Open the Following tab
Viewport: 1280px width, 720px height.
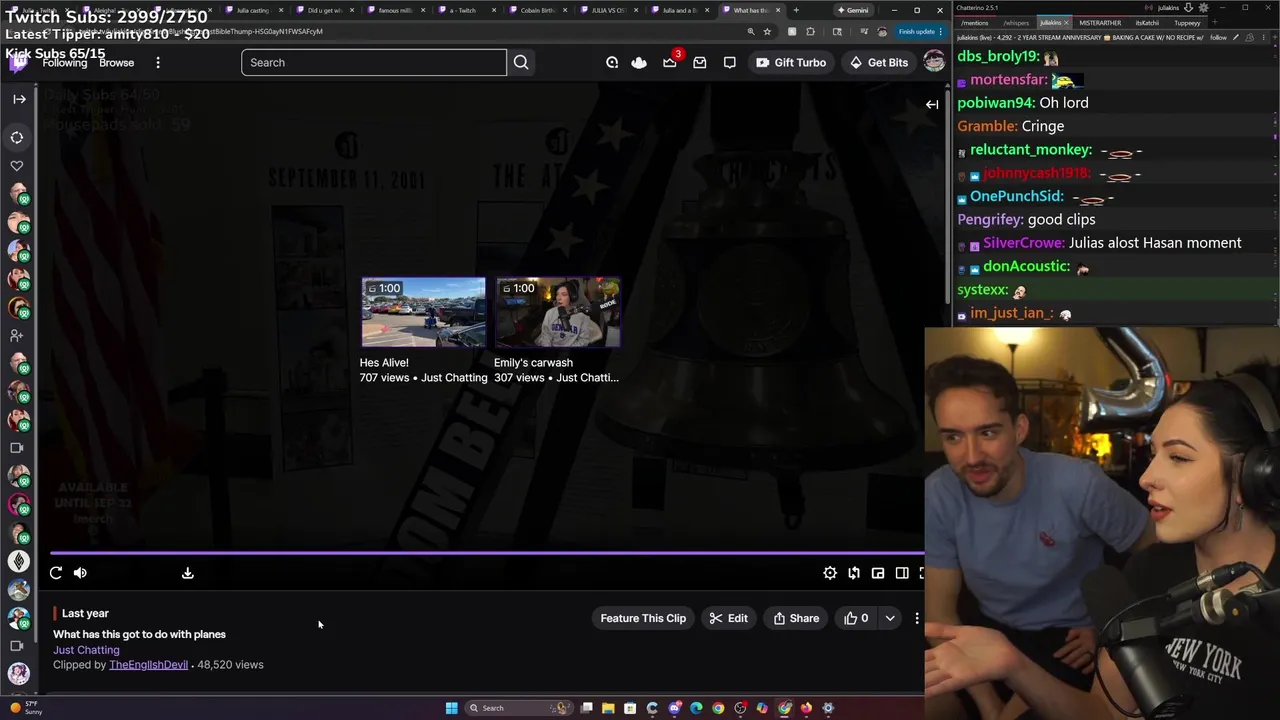65,63
